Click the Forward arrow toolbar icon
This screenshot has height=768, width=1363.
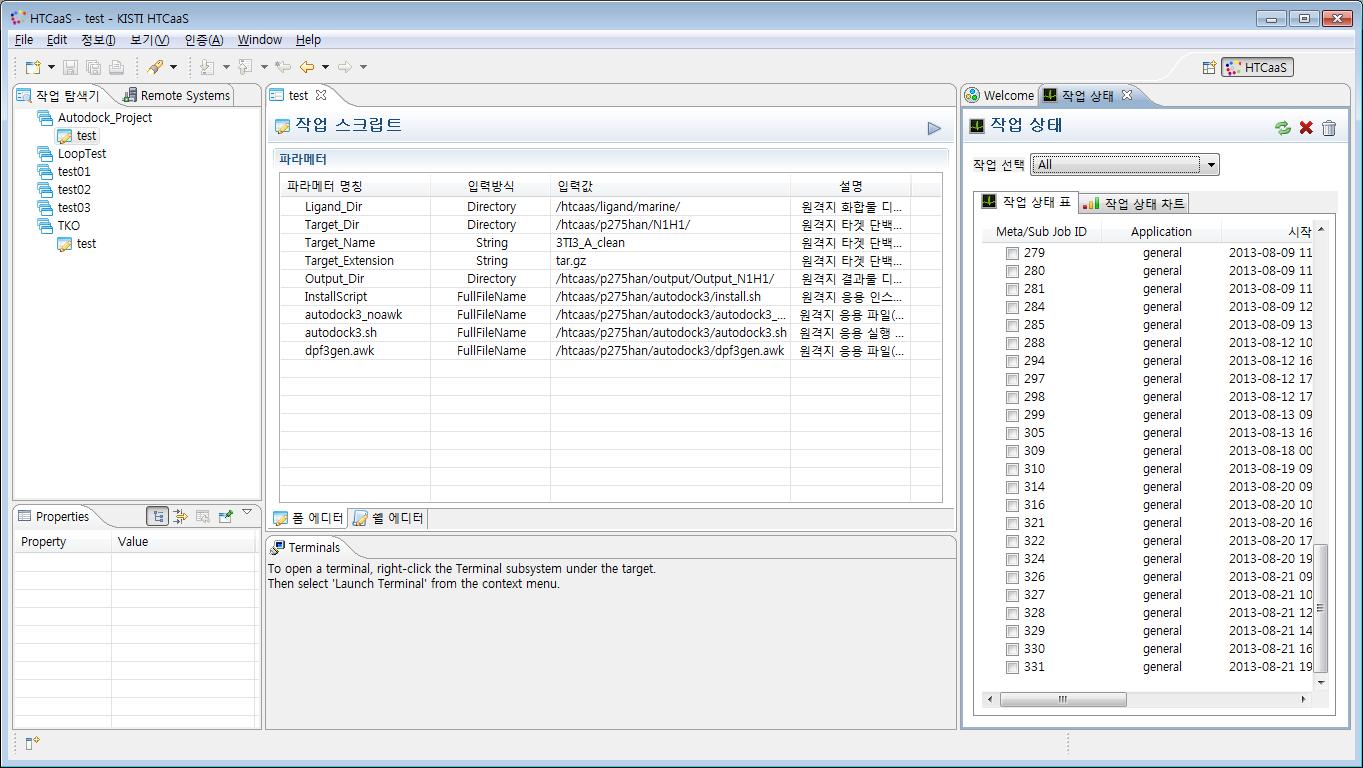(345, 67)
